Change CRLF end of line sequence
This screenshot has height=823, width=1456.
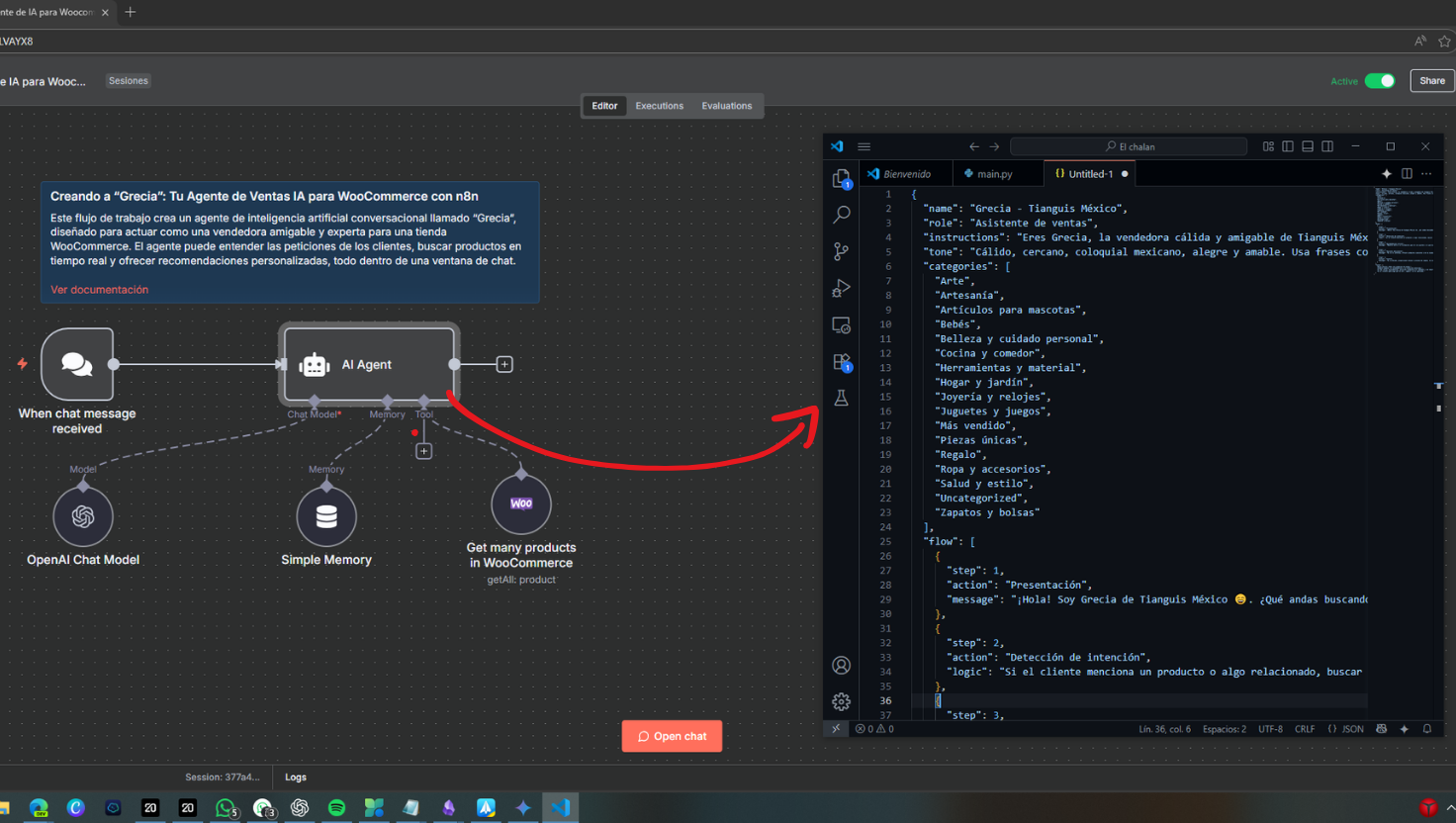point(1305,729)
